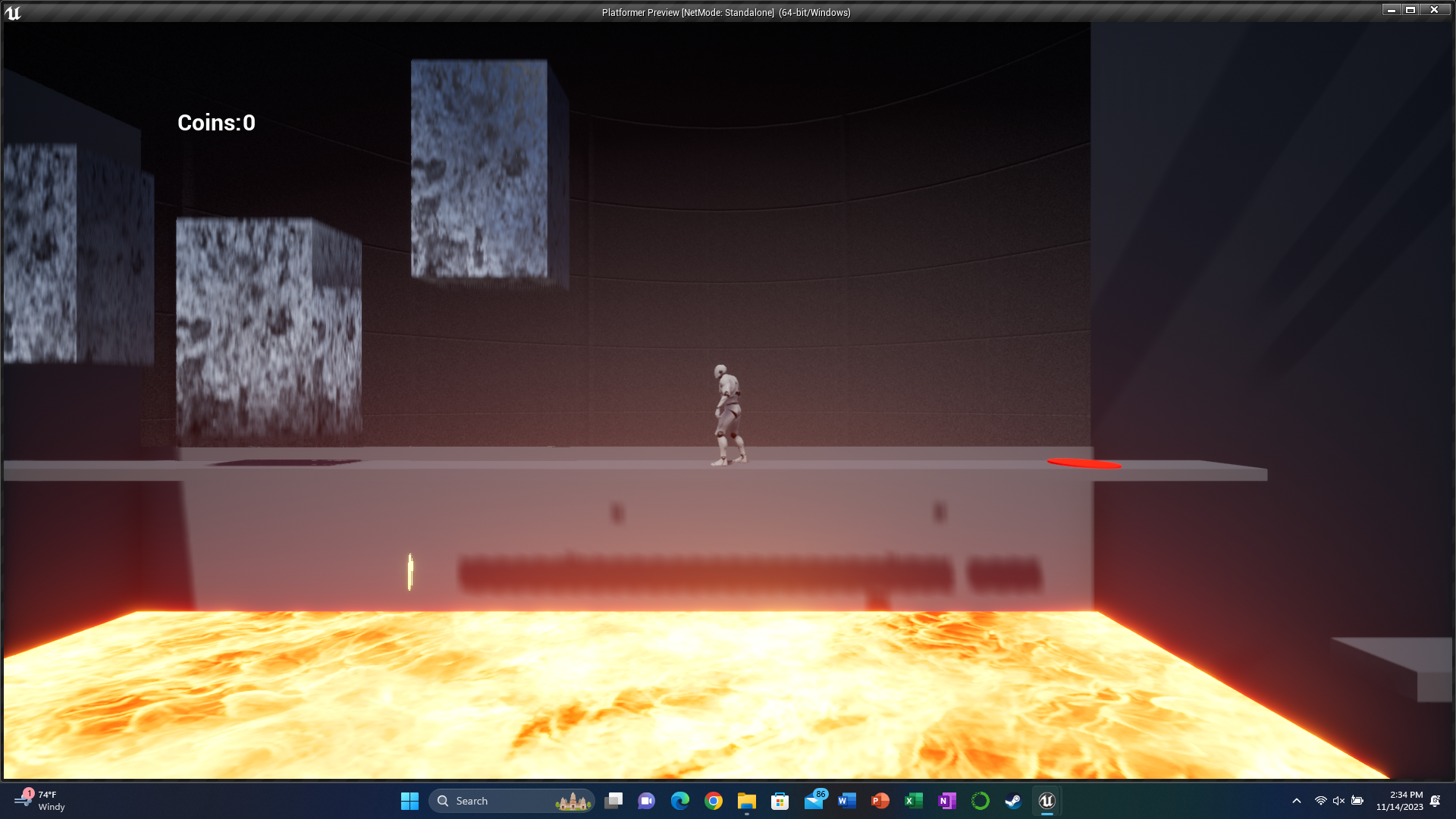Screen dimensions: 1456x819
Task: Launch the Teams chat taskbar icon
Action: pos(647,801)
